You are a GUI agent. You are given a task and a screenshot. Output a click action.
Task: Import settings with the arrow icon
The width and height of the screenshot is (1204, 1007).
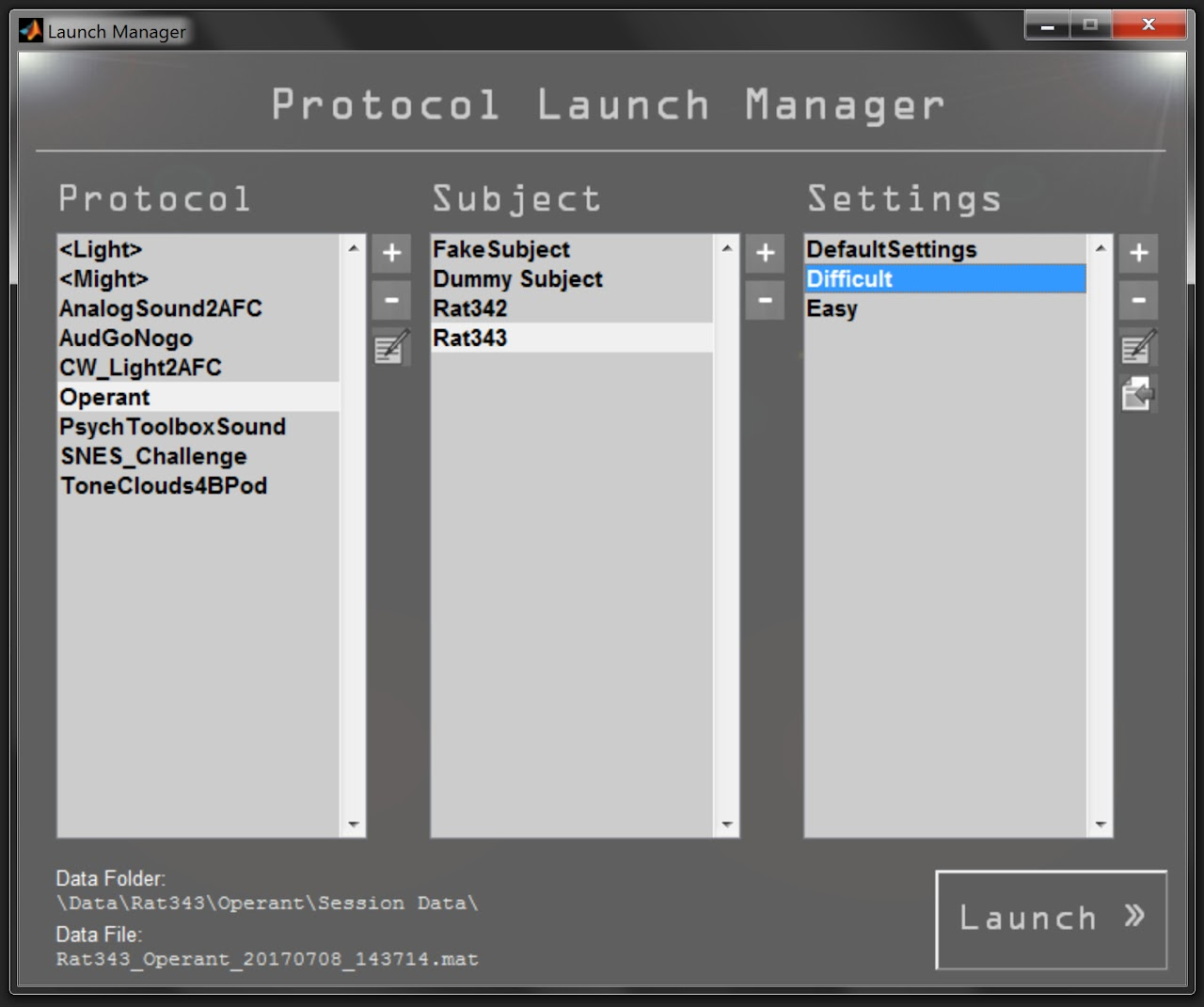pos(1138,393)
